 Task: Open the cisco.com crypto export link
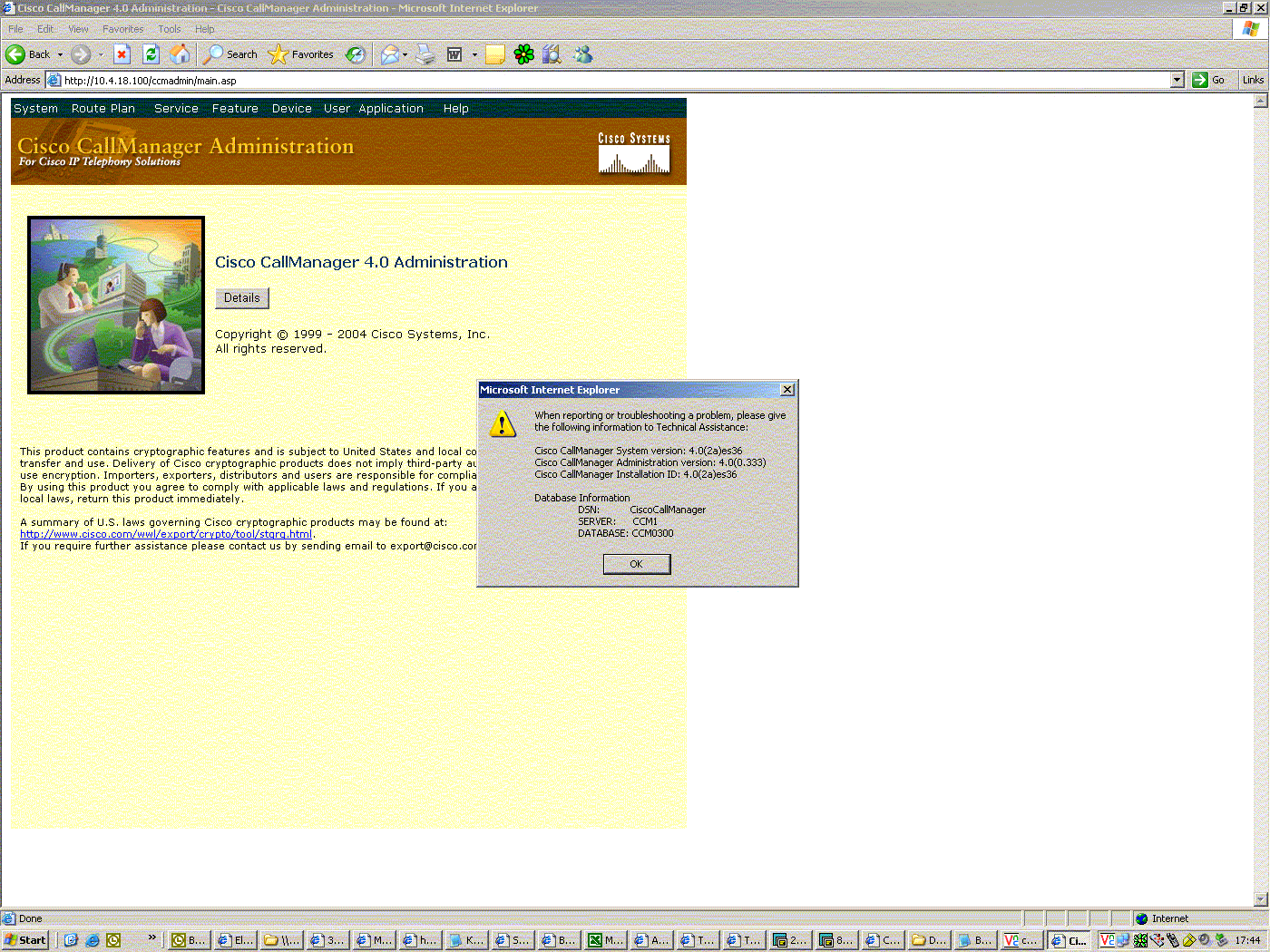(166, 534)
